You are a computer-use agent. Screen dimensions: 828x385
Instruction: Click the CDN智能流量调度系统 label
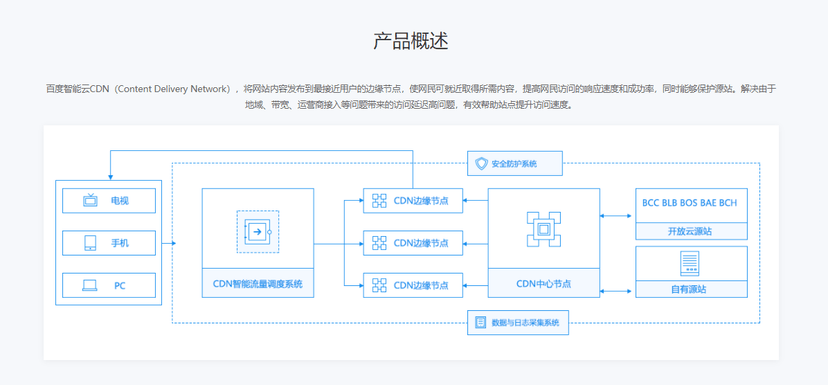(258, 284)
